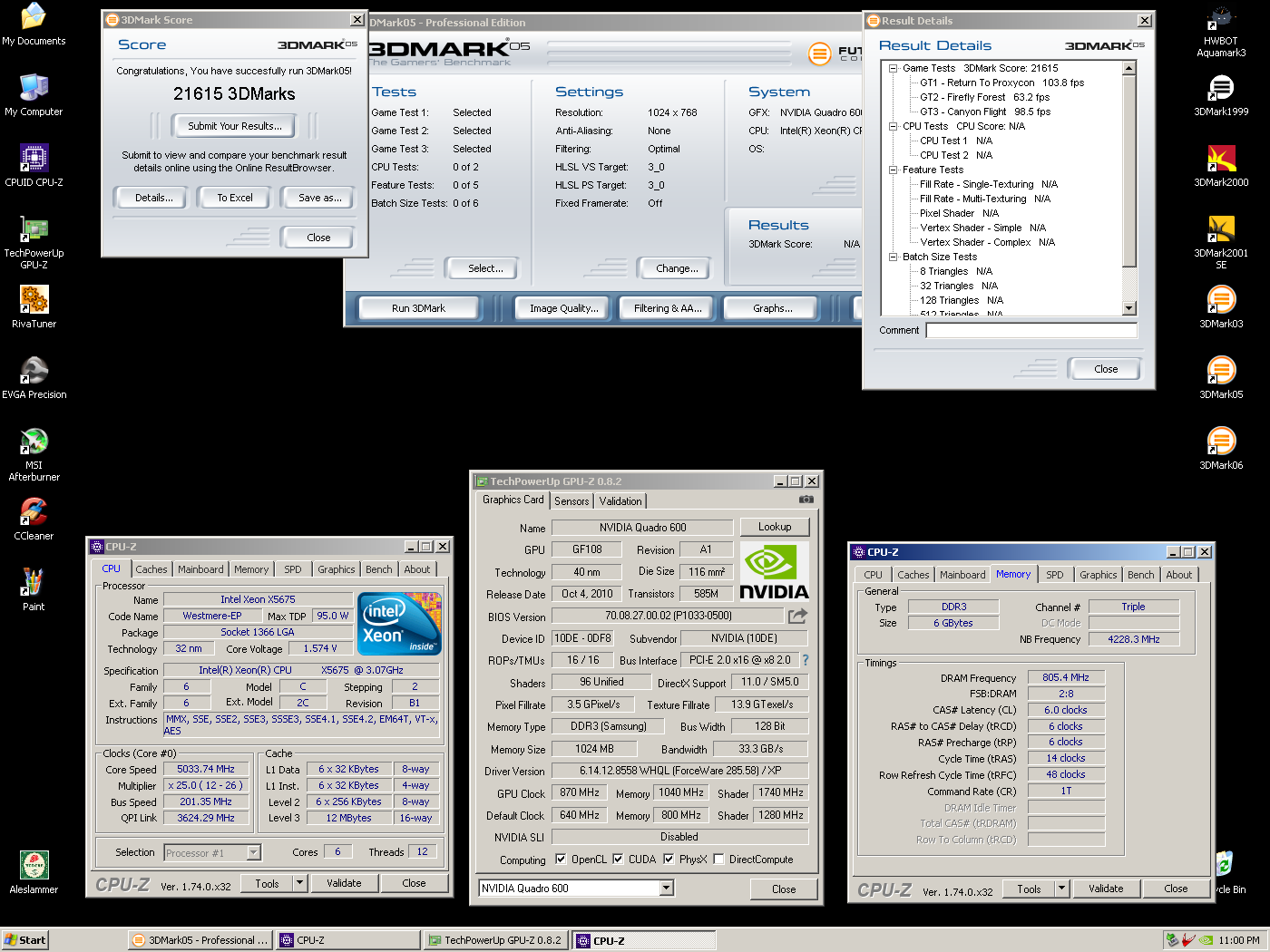
Task: Open Tools dropdown arrow in CPU-Z Memory window
Action: [x=1061, y=889]
